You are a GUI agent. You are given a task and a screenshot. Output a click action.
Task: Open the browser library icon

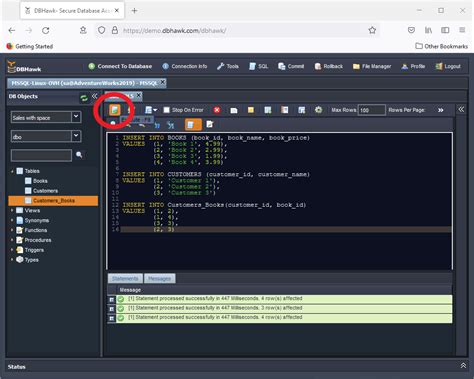tap(428, 30)
